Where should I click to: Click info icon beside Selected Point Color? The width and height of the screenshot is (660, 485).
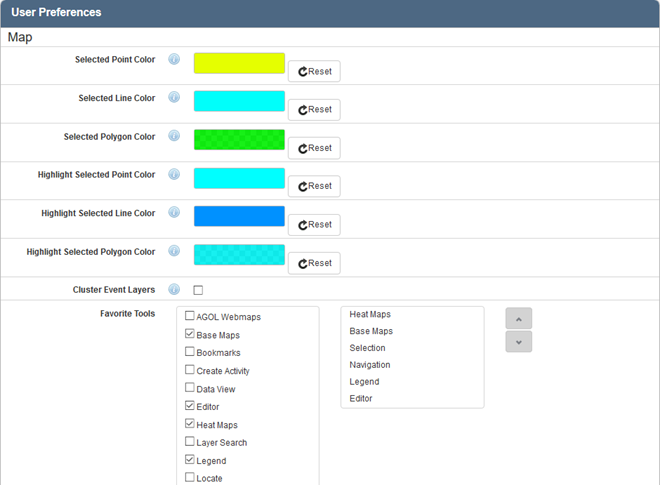pyautogui.click(x=174, y=59)
